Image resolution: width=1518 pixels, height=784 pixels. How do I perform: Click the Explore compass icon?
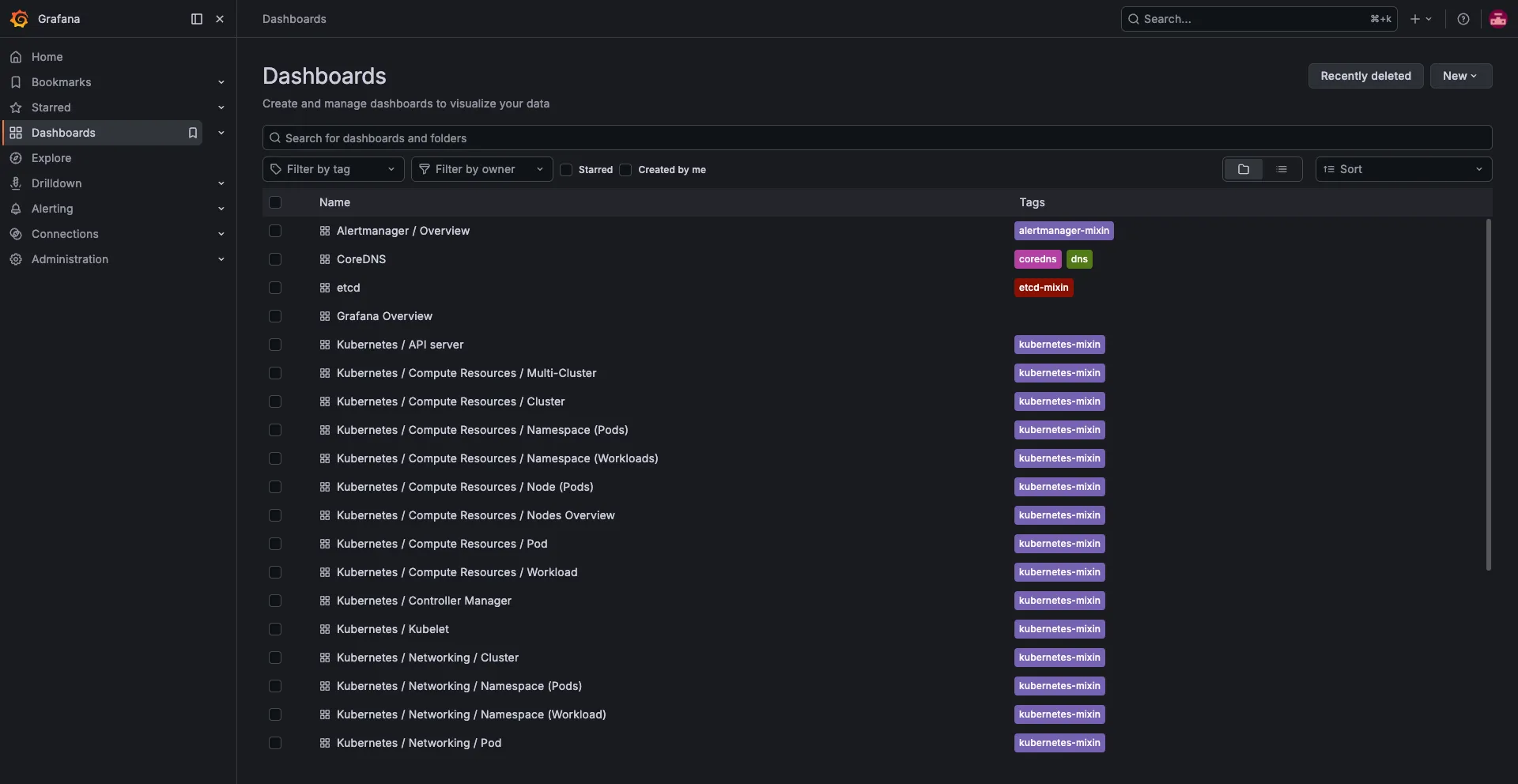(16, 158)
